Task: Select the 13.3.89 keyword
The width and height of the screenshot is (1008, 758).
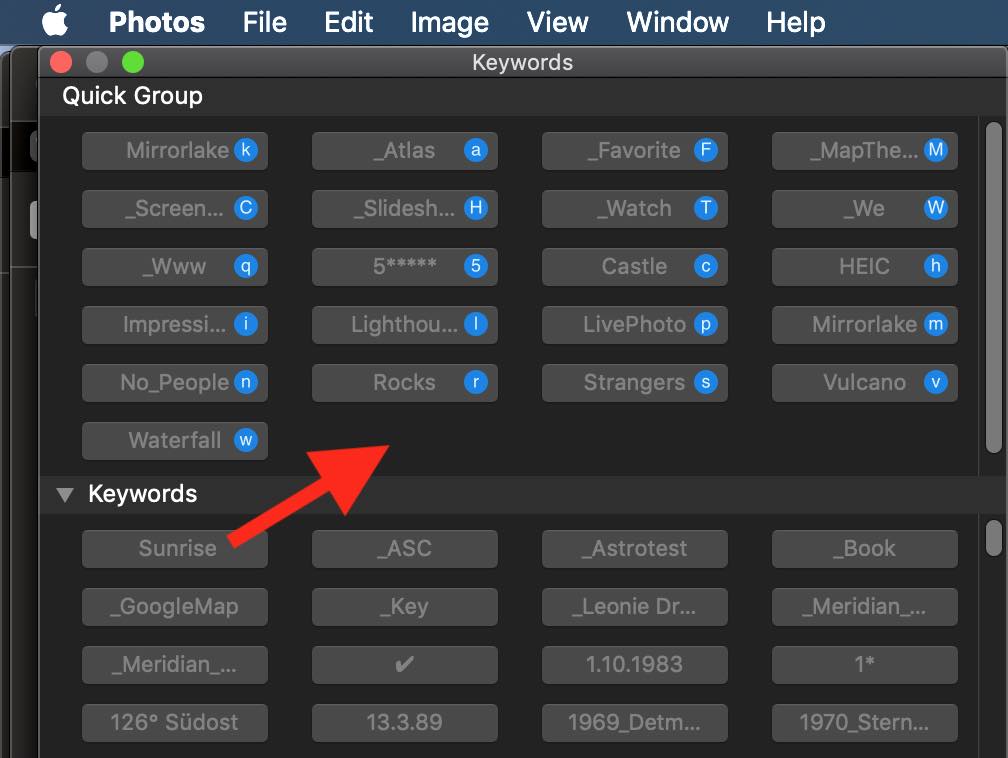Action: pyautogui.click(x=405, y=722)
